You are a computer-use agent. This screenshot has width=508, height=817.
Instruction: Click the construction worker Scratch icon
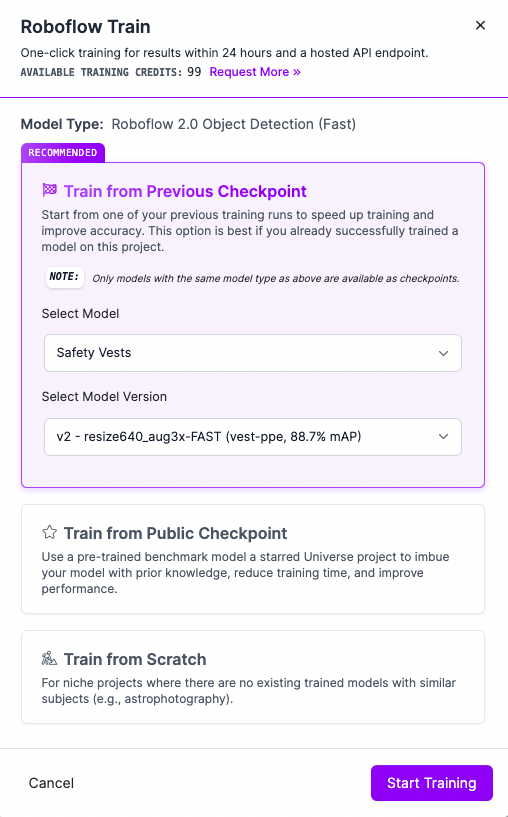pyautogui.click(x=49, y=659)
